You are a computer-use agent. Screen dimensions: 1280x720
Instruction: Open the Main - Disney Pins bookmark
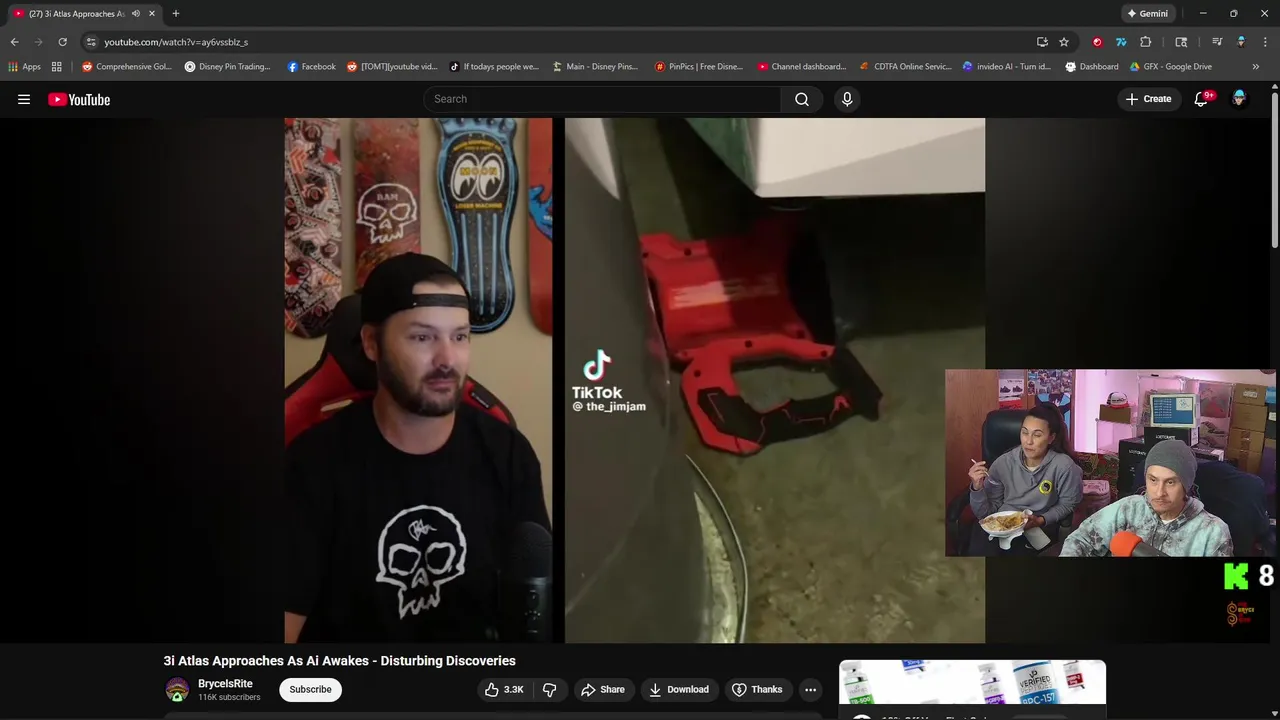click(x=595, y=67)
